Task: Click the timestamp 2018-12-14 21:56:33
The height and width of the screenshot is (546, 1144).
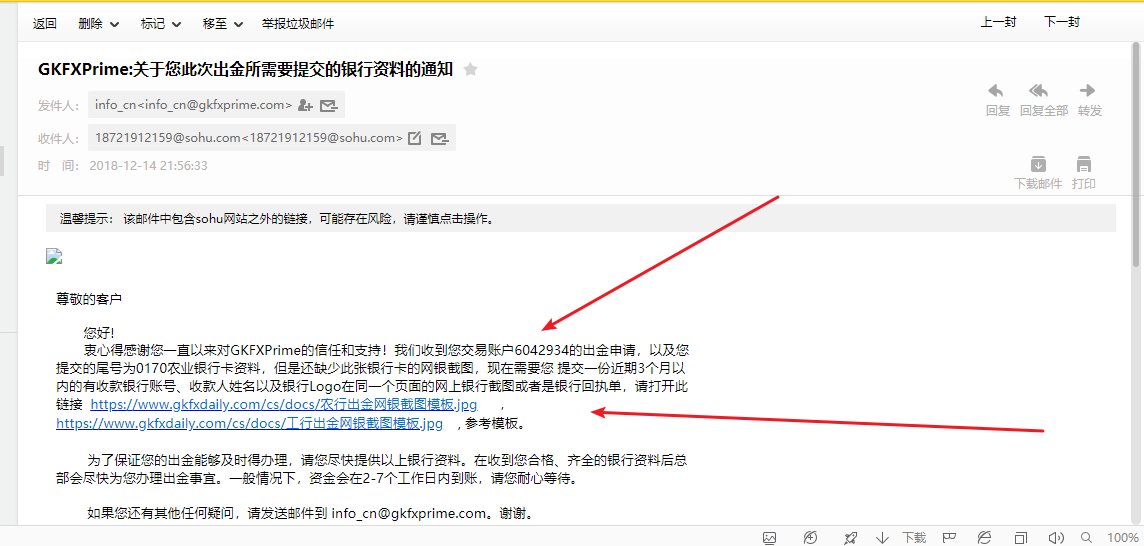Action: point(148,166)
